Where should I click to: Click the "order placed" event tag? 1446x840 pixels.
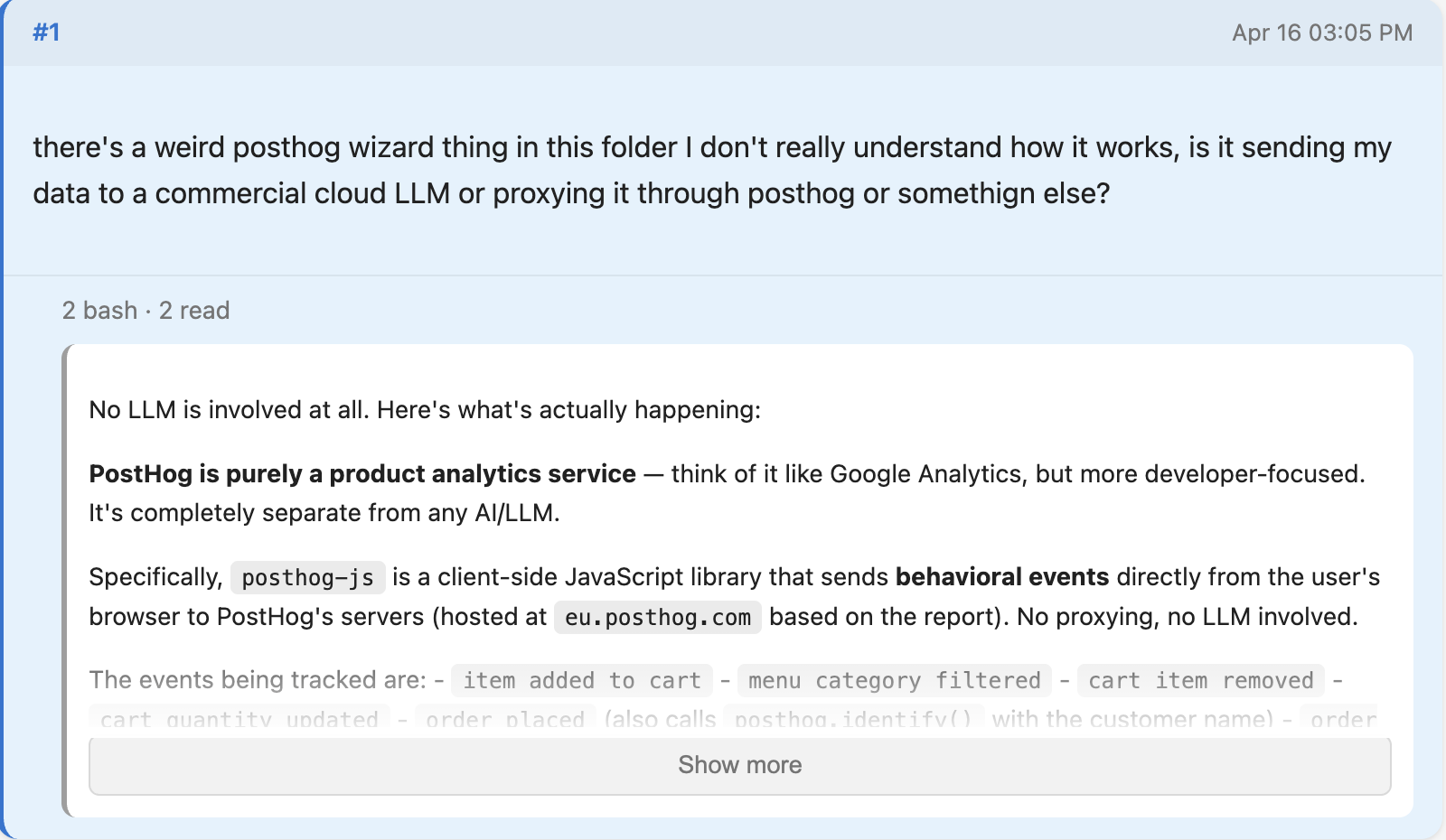tap(505, 719)
